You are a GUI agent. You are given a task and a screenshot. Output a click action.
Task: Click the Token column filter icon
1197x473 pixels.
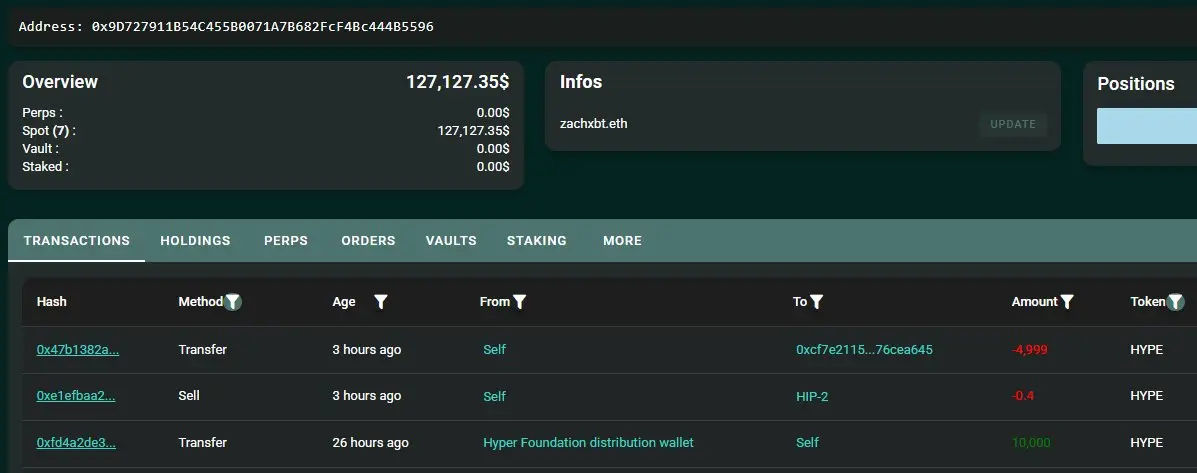coord(1176,301)
